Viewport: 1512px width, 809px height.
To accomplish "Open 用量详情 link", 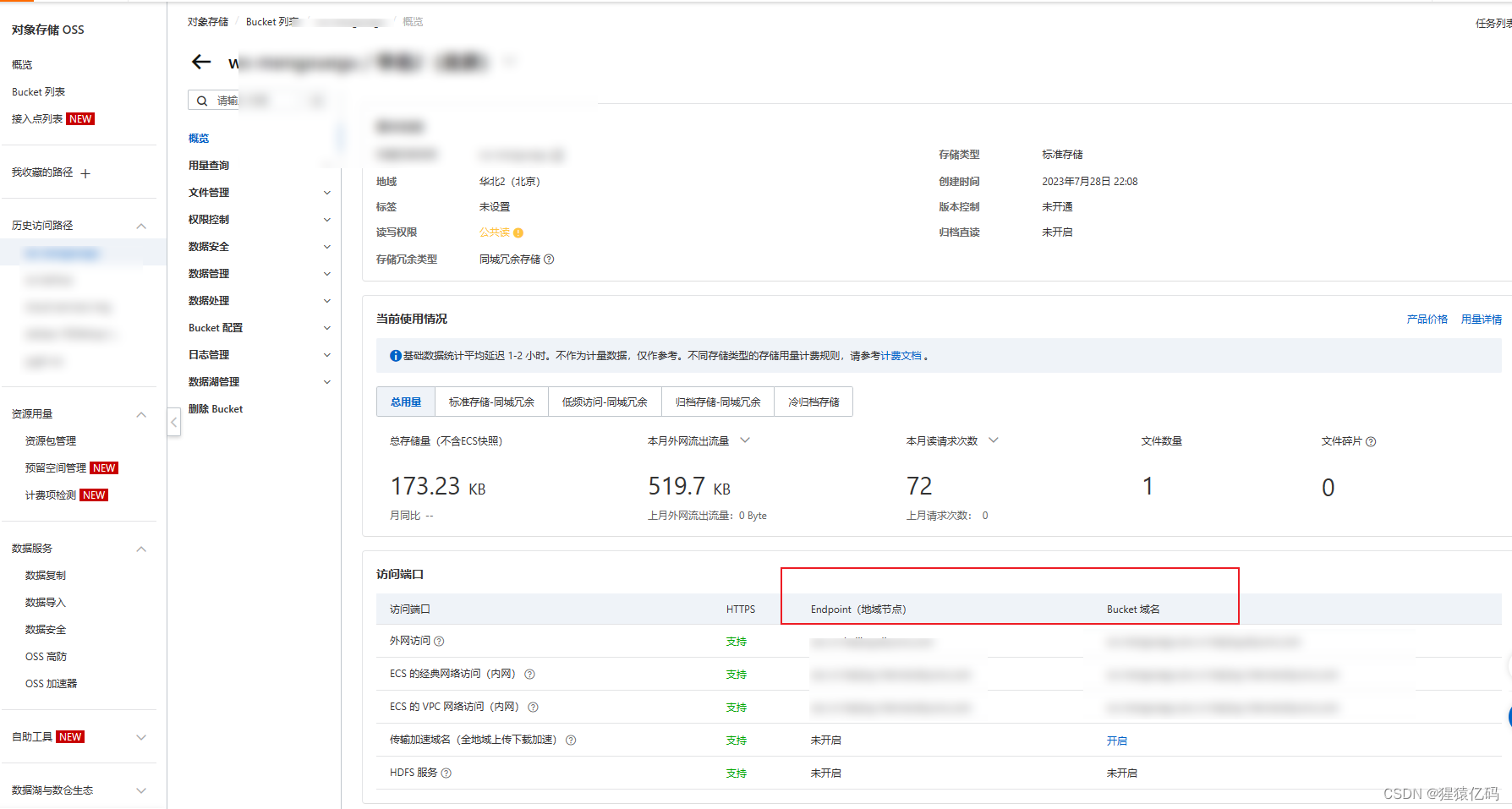I will pyautogui.click(x=1482, y=320).
